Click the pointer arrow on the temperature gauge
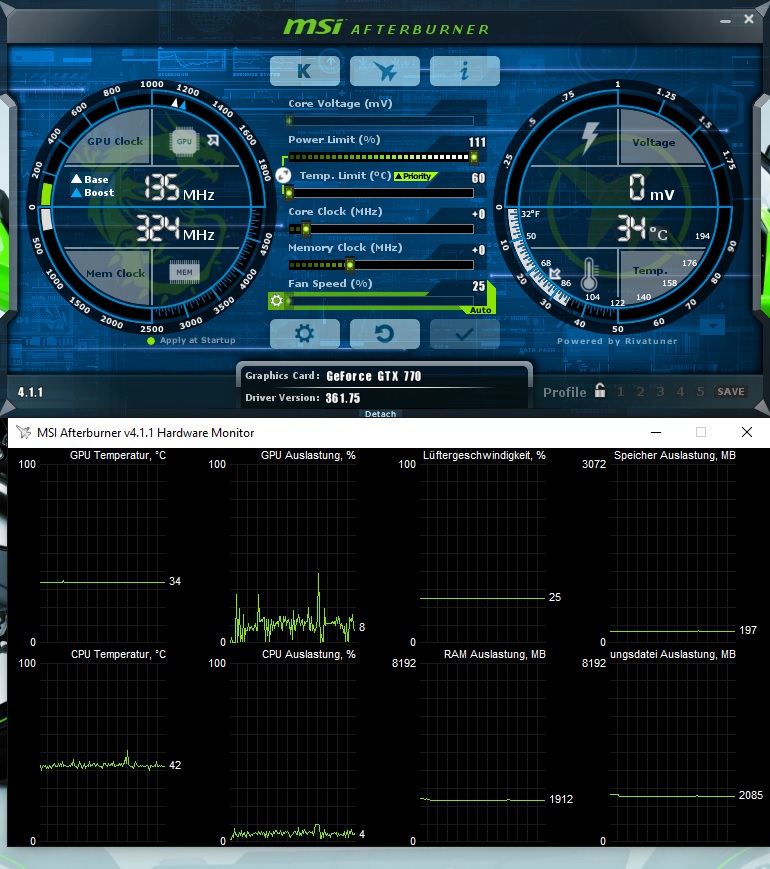 coord(554,273)
